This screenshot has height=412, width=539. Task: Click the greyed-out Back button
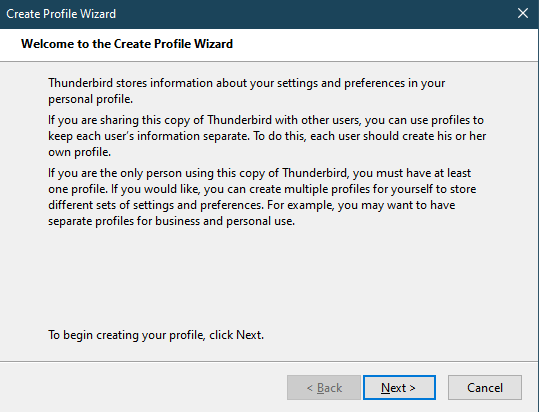(x=324, y=388)
